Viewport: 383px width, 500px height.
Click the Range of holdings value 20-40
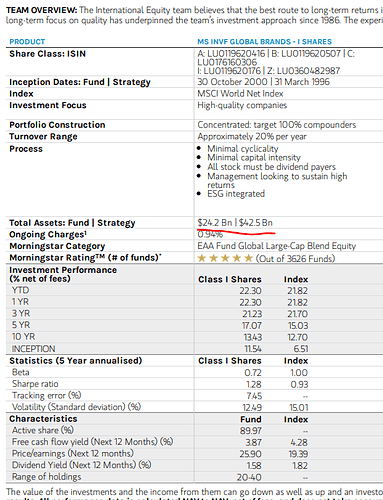pos(249,477)
